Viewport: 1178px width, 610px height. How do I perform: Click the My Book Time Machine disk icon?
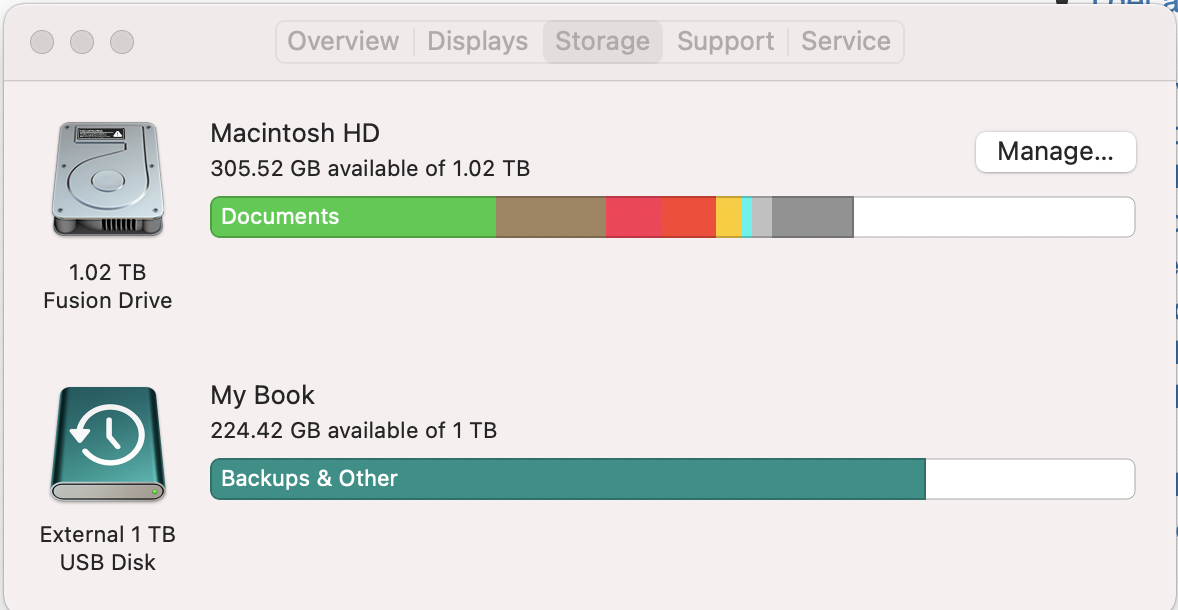[107, 444]
